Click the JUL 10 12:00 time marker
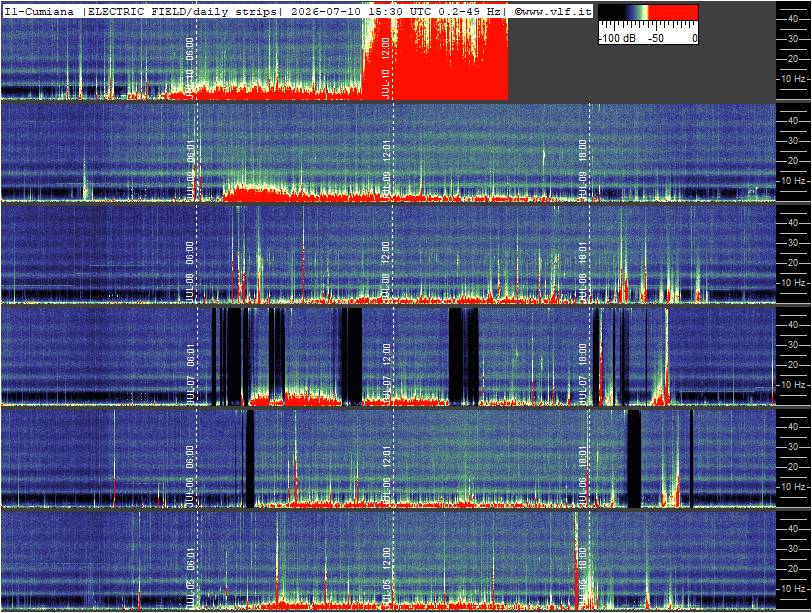 point(385,67)
